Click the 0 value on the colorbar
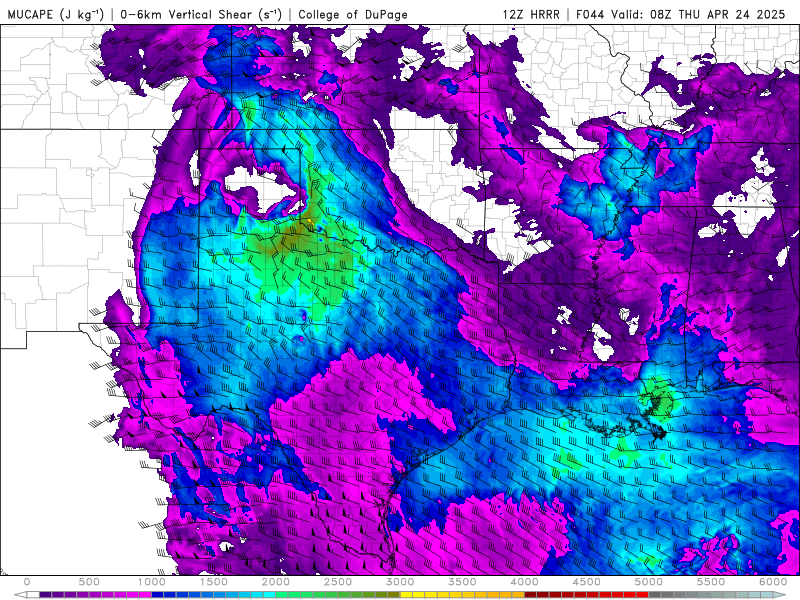 coord(27,582)
